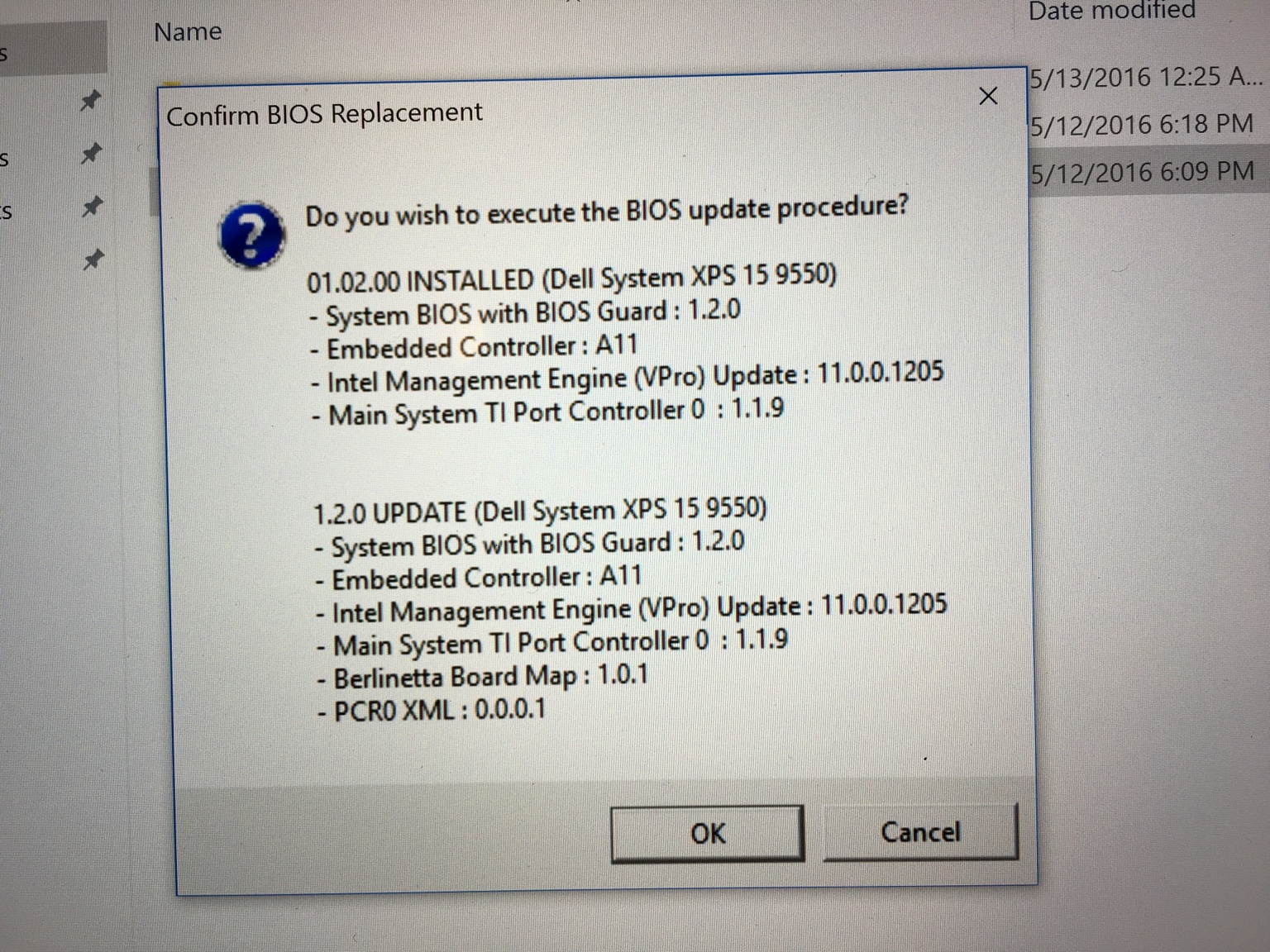Sort files by the Name column
Viewport: 1270px width, 952px height.
[188, 32]
